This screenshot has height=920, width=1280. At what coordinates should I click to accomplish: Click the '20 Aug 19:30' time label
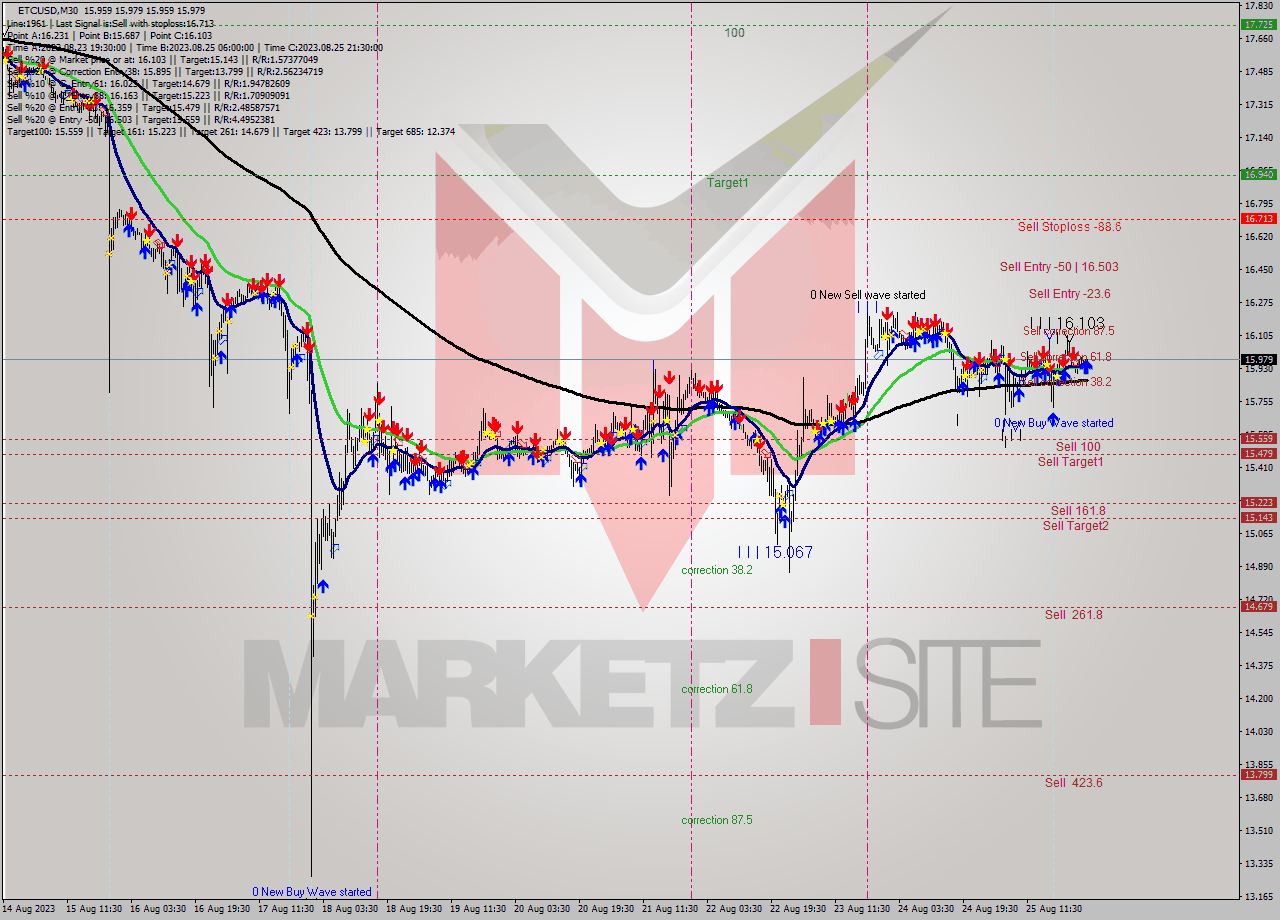click(606, 909)
